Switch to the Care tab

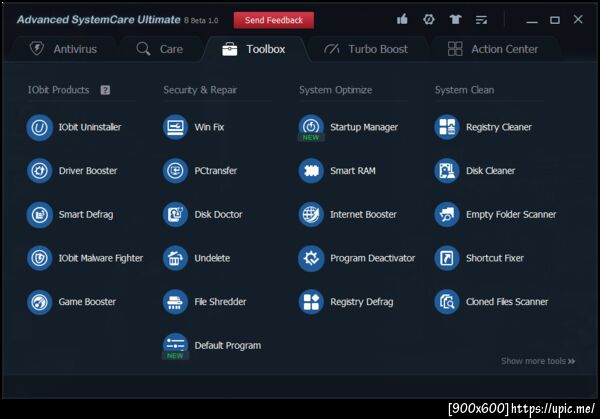[160, 49]
